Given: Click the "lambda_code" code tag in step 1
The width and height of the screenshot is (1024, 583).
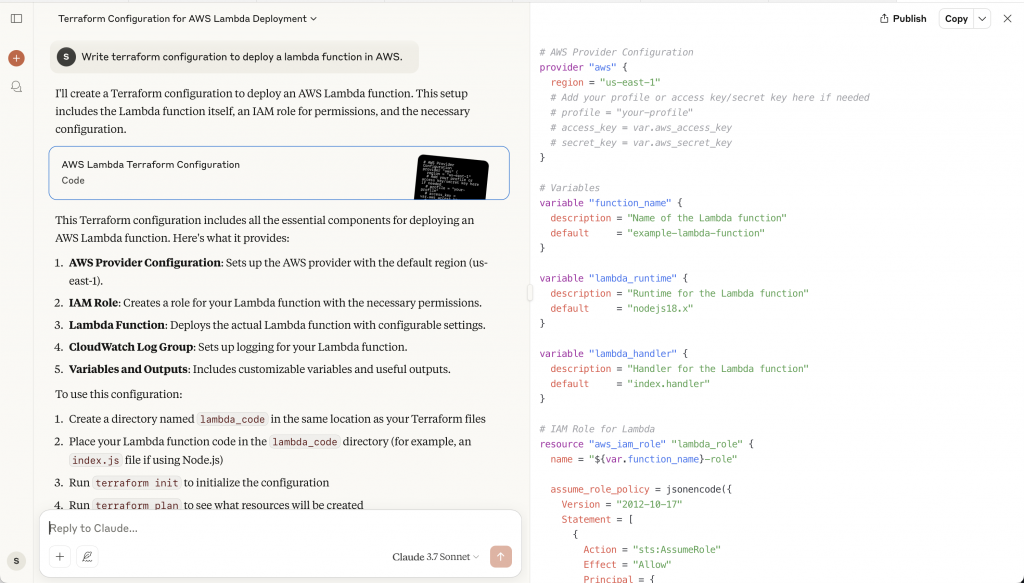Looking at the screenshot, I should click(232, 419).
